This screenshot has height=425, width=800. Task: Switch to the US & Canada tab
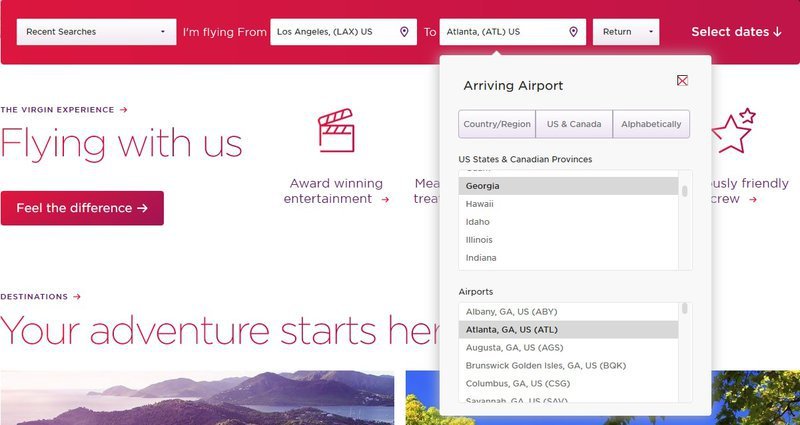[x=574, y=124]
